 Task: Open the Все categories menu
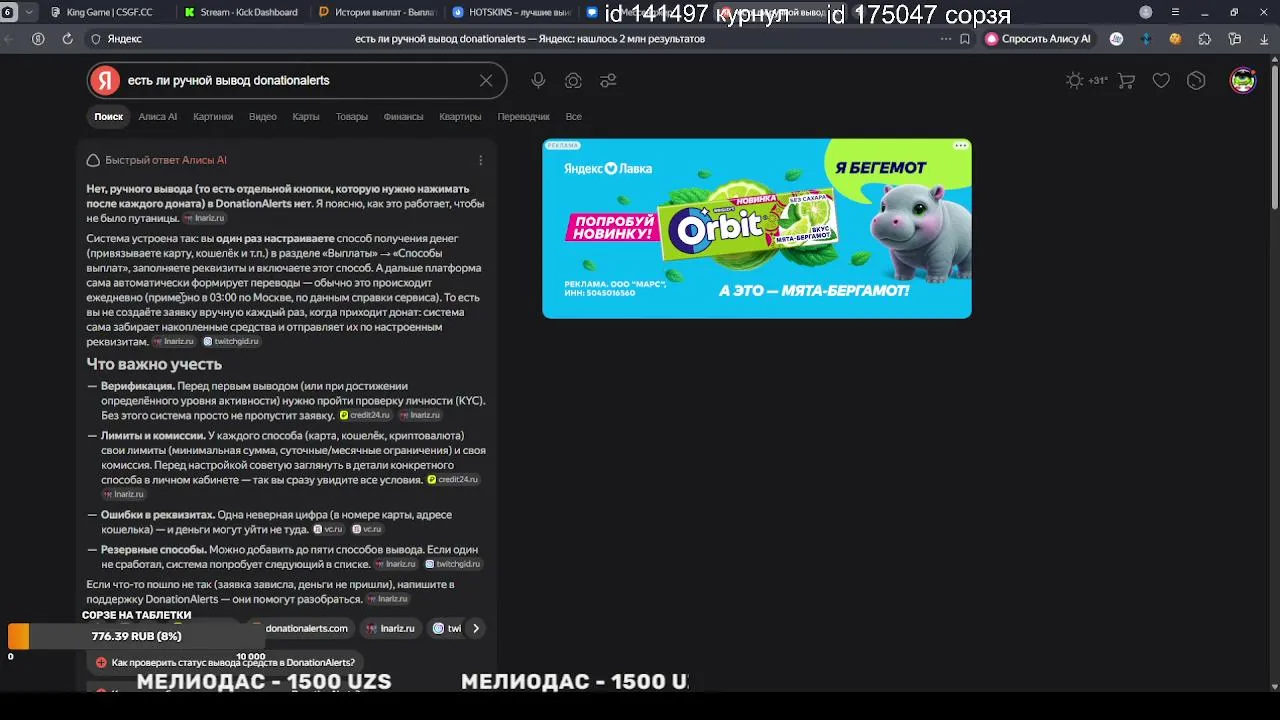tap(574, 117)
